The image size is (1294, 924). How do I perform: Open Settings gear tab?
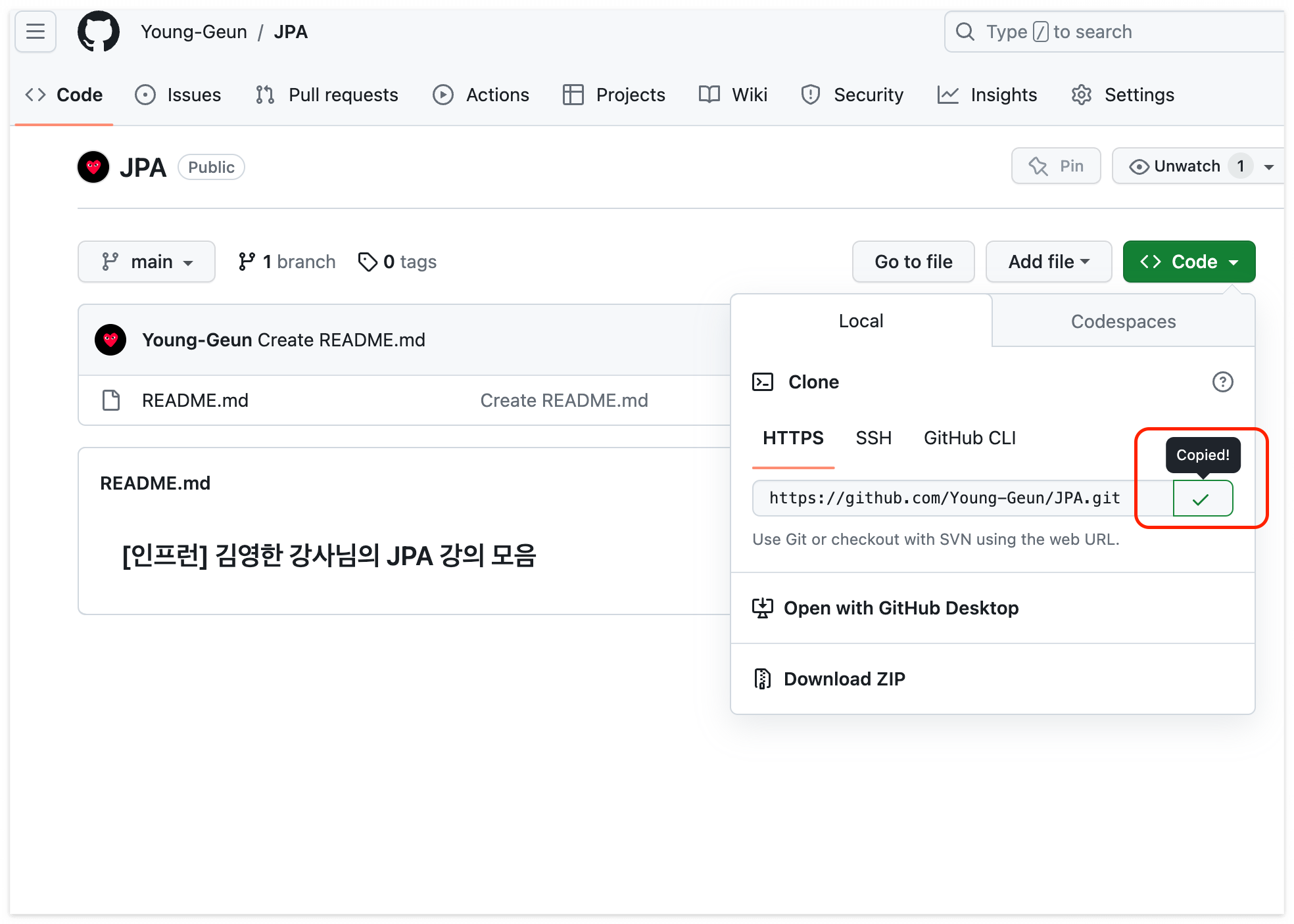(x=1123, y=95)
